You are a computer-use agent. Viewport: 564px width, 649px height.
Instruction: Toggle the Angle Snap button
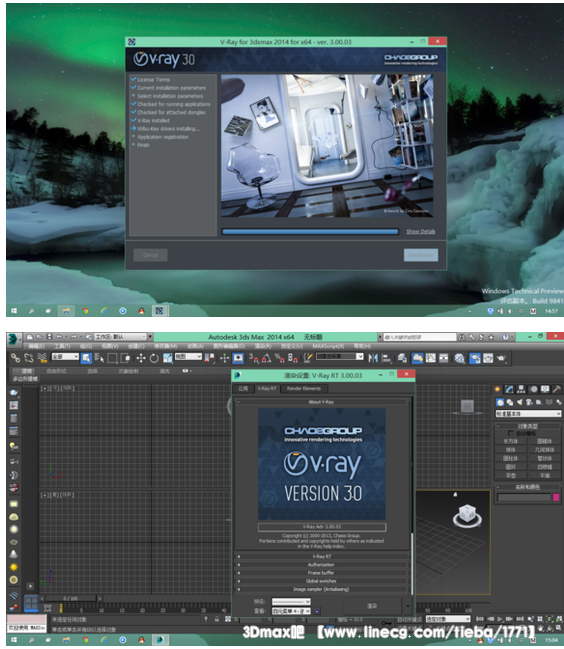[266, 358]
